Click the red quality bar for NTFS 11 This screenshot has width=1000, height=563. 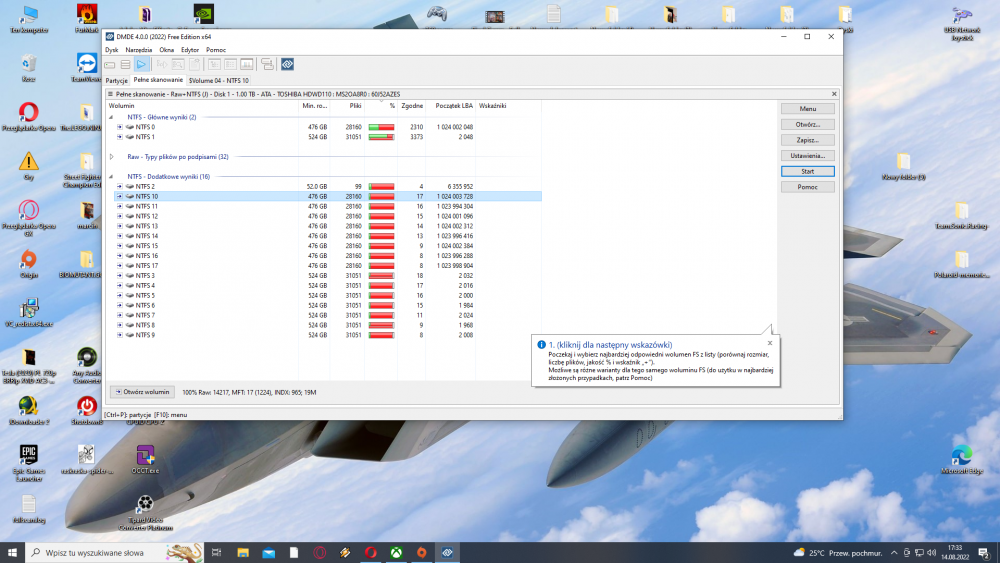click(381, 206)
